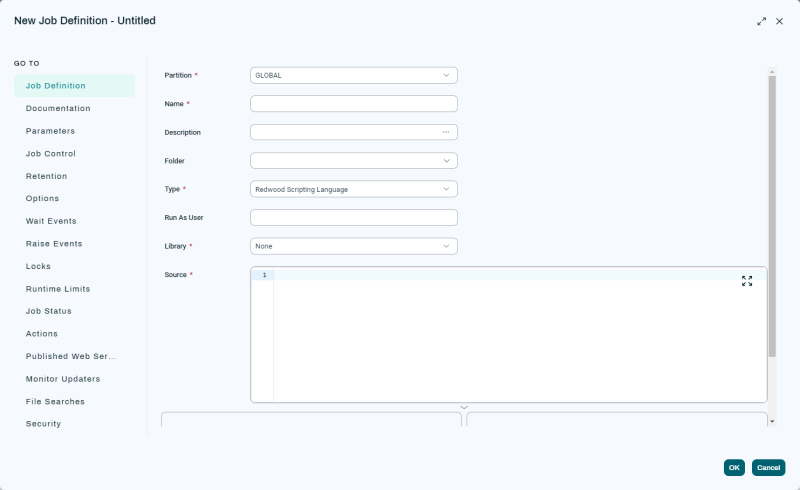This screenshot has width=800, height=490.
Task: Close the New Job Definition dialog
Action: click(x=779, y=21)
